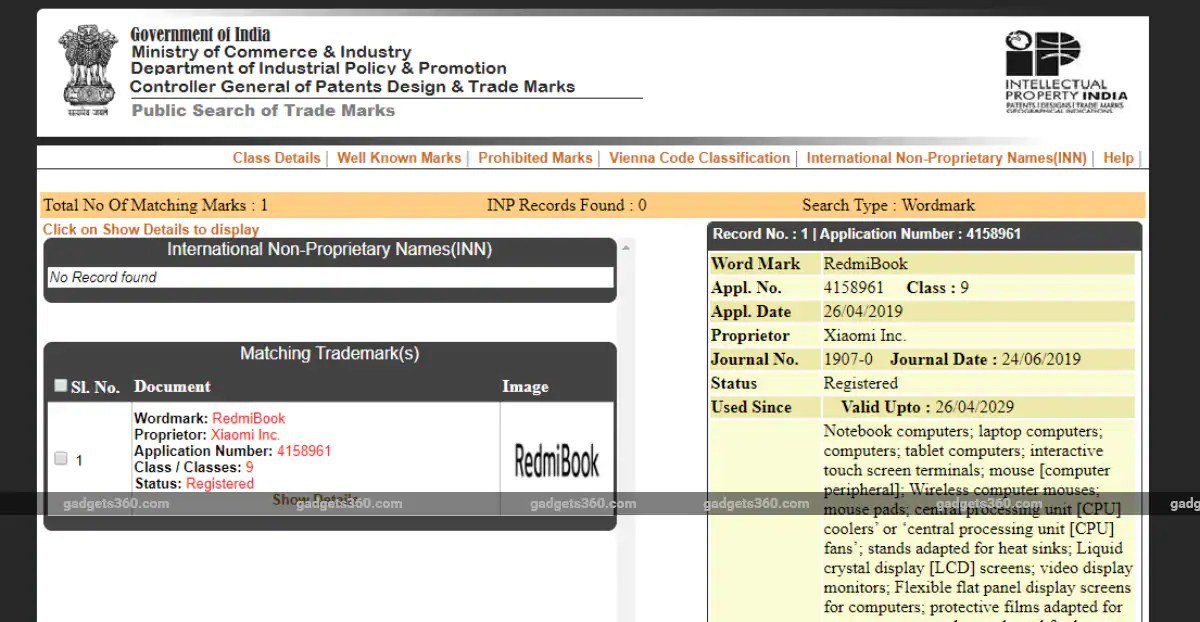This screenshot has width=1200, height=622.
Task: Select the Registered status in details panel
Action: pos(861,384)
